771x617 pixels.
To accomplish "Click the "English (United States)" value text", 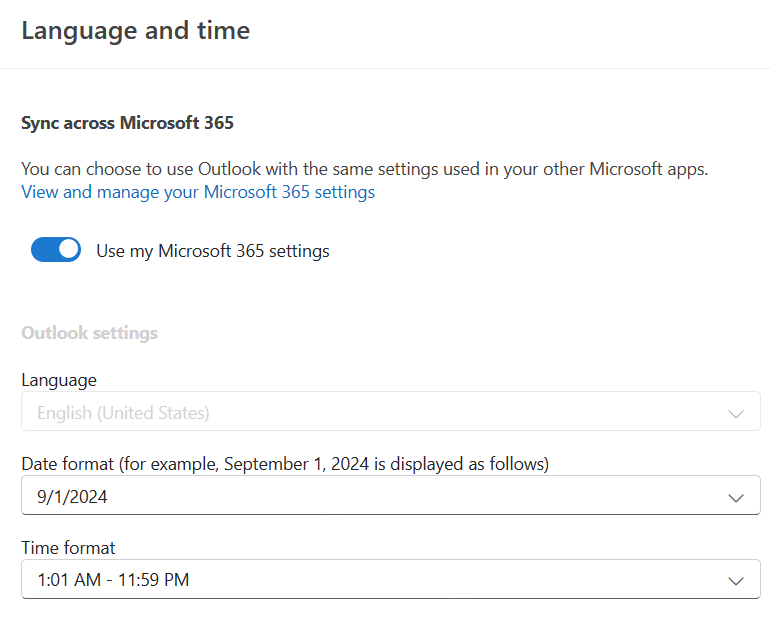I will click(x=123, y=412).
